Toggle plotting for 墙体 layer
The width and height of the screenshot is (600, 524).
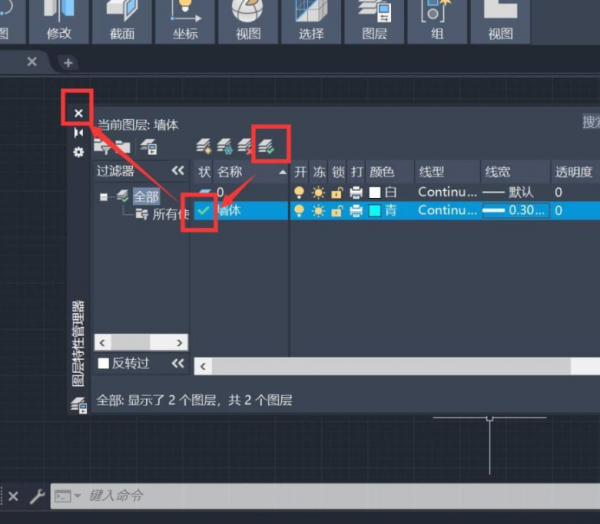(356, 211)
